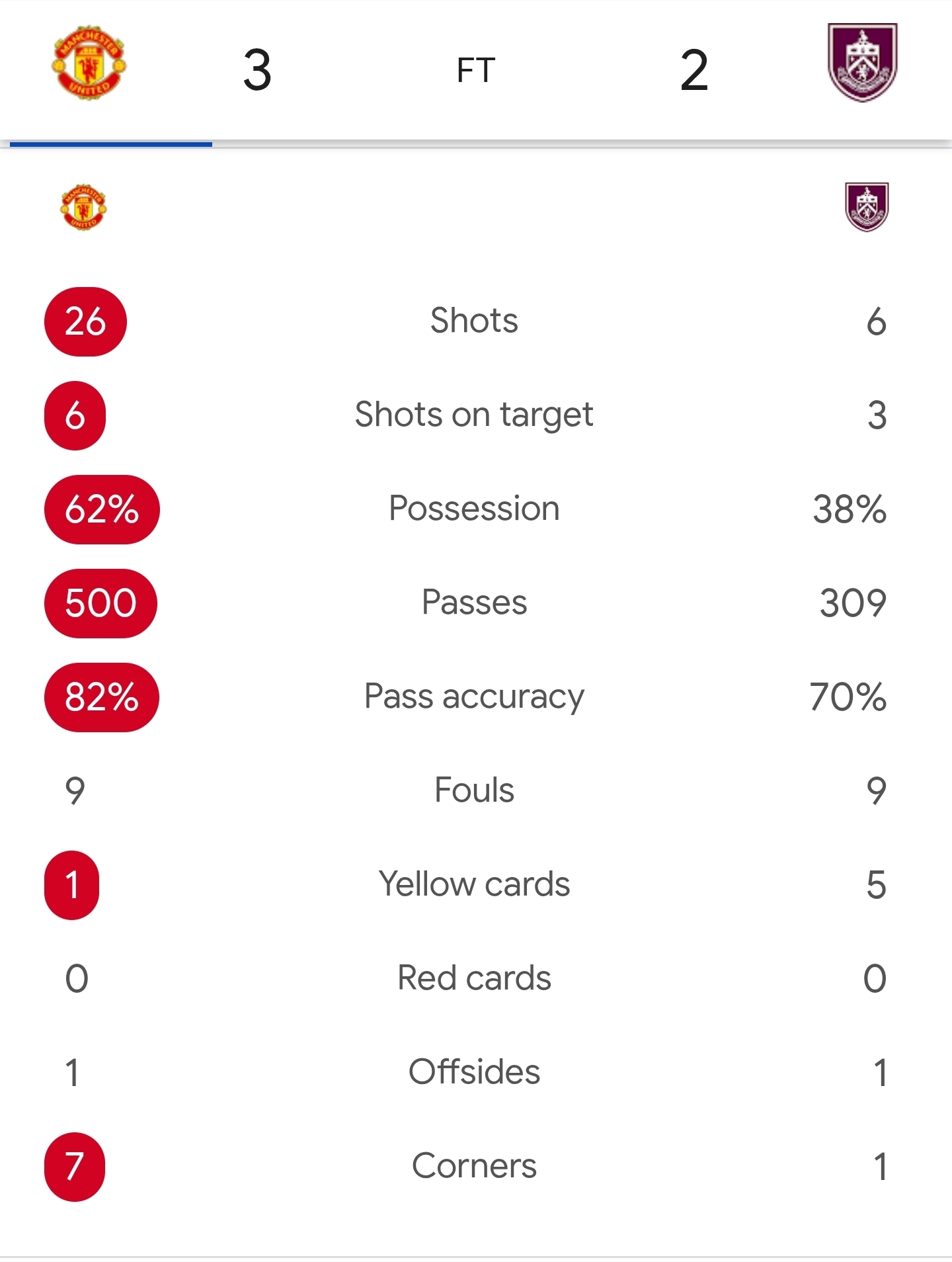Tap the red 500 passes badge

[100, 603]
